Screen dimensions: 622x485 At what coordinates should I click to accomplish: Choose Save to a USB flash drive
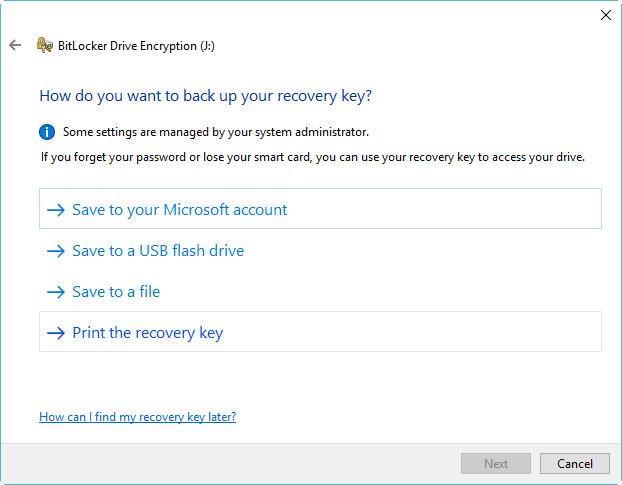[158, 251]
